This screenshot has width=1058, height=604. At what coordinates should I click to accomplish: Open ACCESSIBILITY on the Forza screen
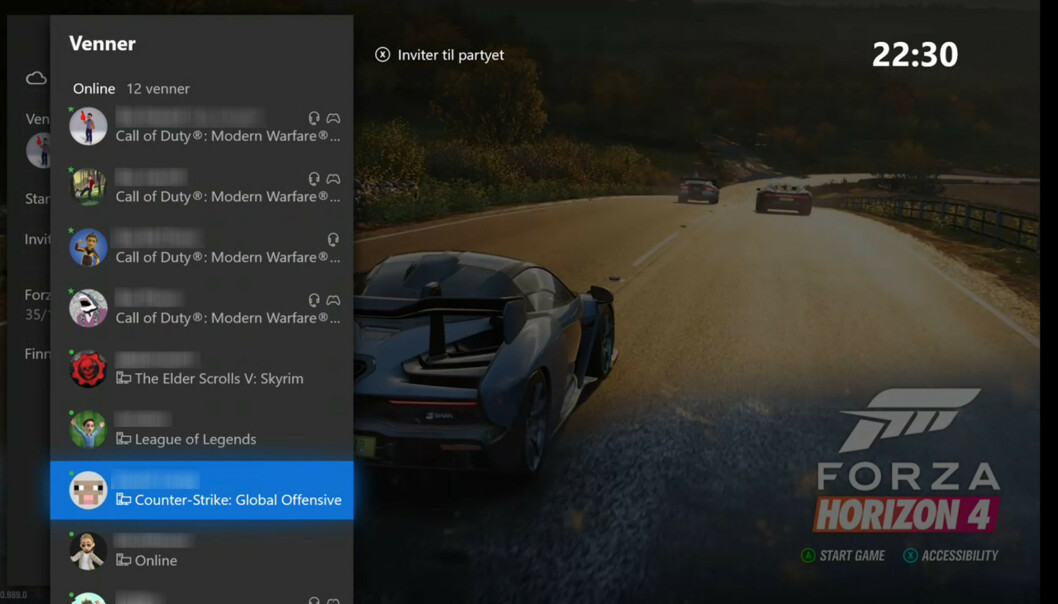pyautogui.click(x=959, y=555)
